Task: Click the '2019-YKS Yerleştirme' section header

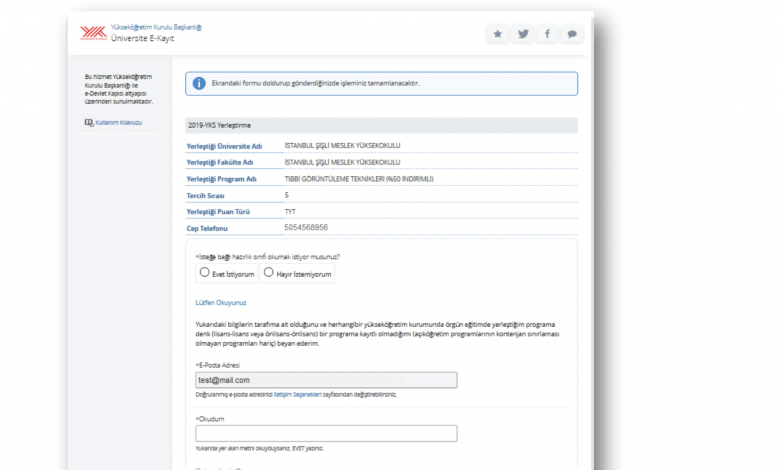Action: (x=382, y=125)
